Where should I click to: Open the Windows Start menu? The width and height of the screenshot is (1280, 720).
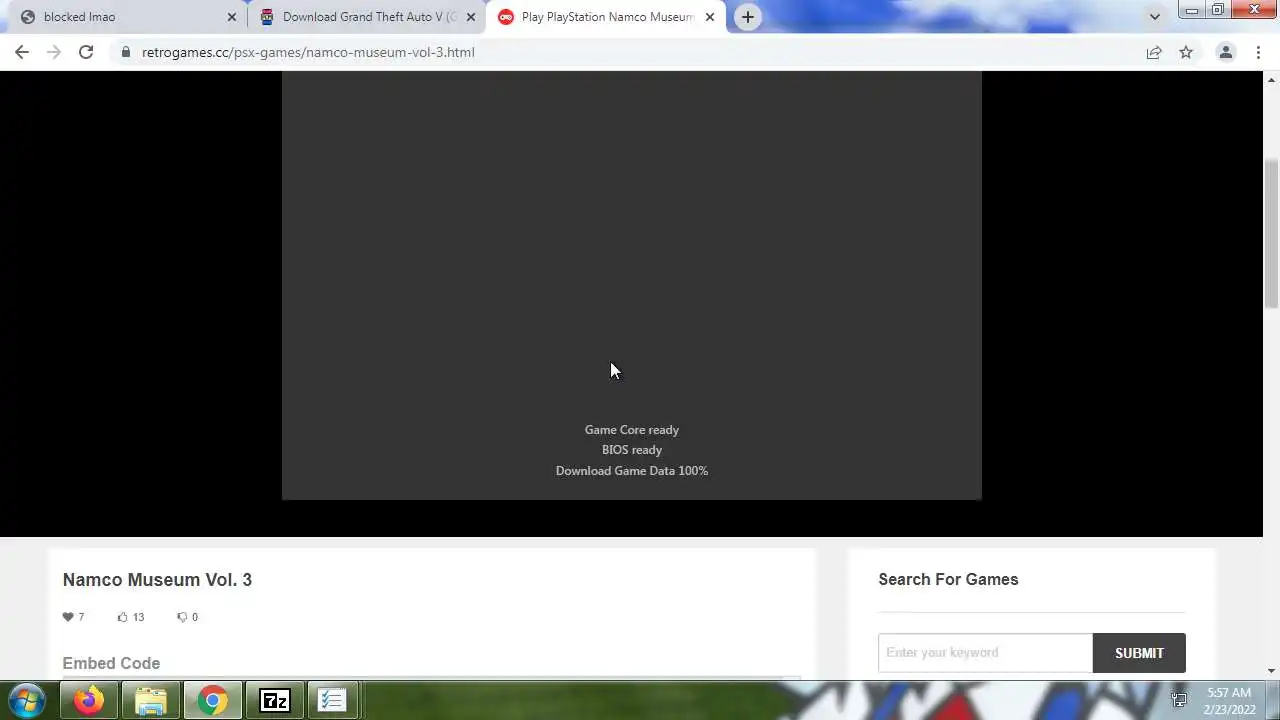(x=27, y=700)
